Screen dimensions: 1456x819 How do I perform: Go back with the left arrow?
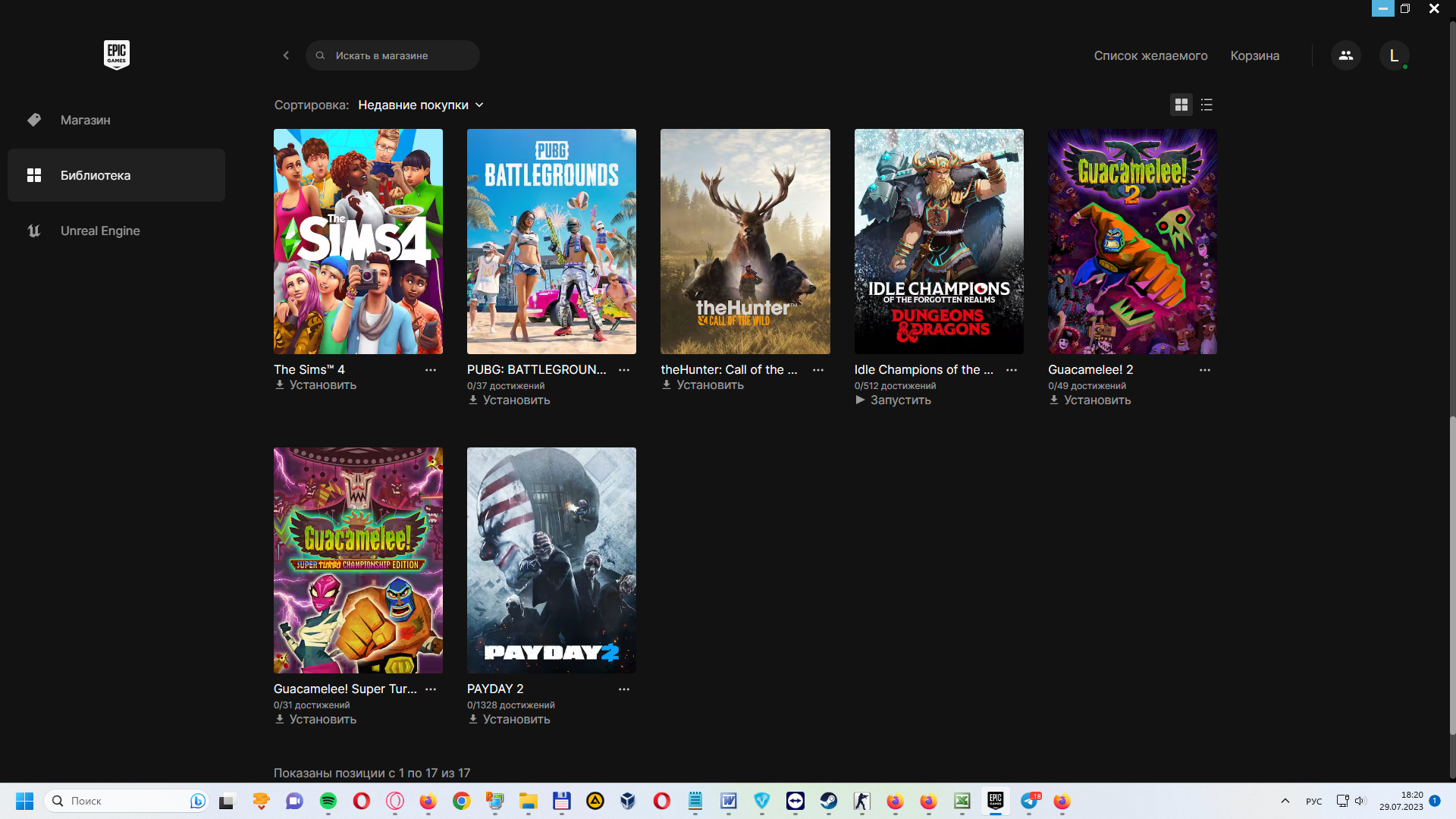pos(286,55)
